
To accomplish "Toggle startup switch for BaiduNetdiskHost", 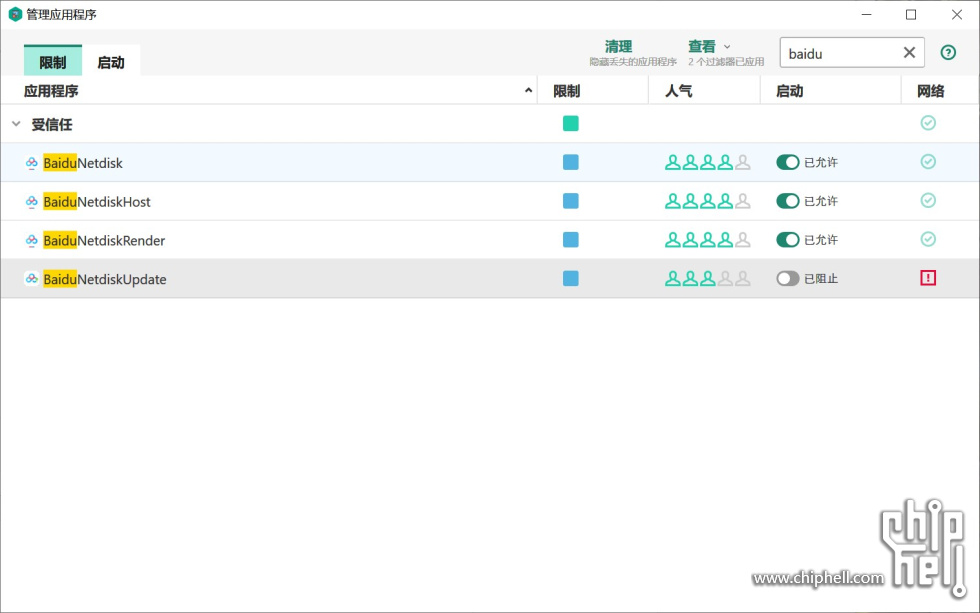I will coord(788,201).
